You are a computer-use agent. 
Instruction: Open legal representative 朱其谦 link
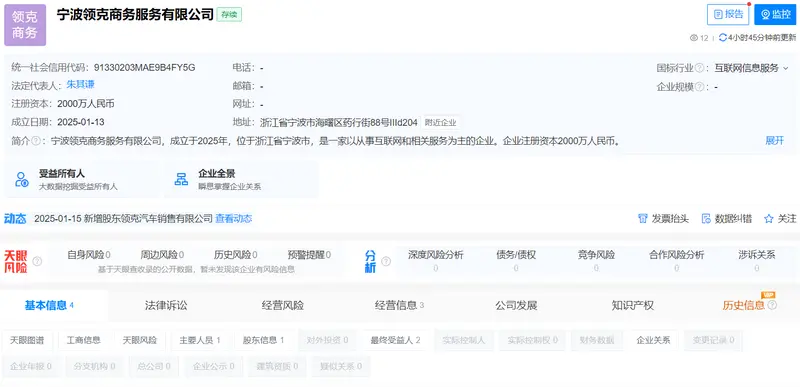pyautogui.click(x=80, y=85)
